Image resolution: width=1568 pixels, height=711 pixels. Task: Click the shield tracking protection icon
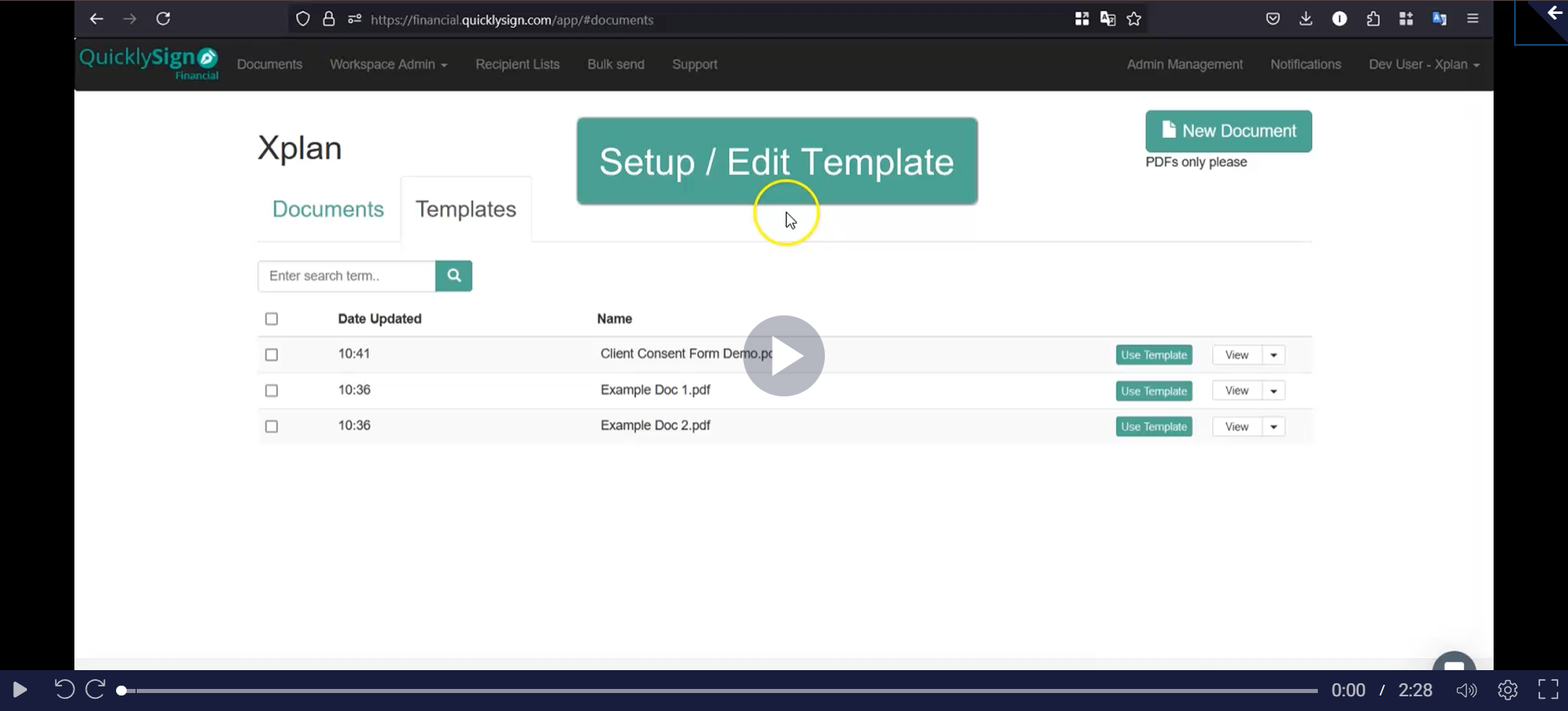pos(303,19)
